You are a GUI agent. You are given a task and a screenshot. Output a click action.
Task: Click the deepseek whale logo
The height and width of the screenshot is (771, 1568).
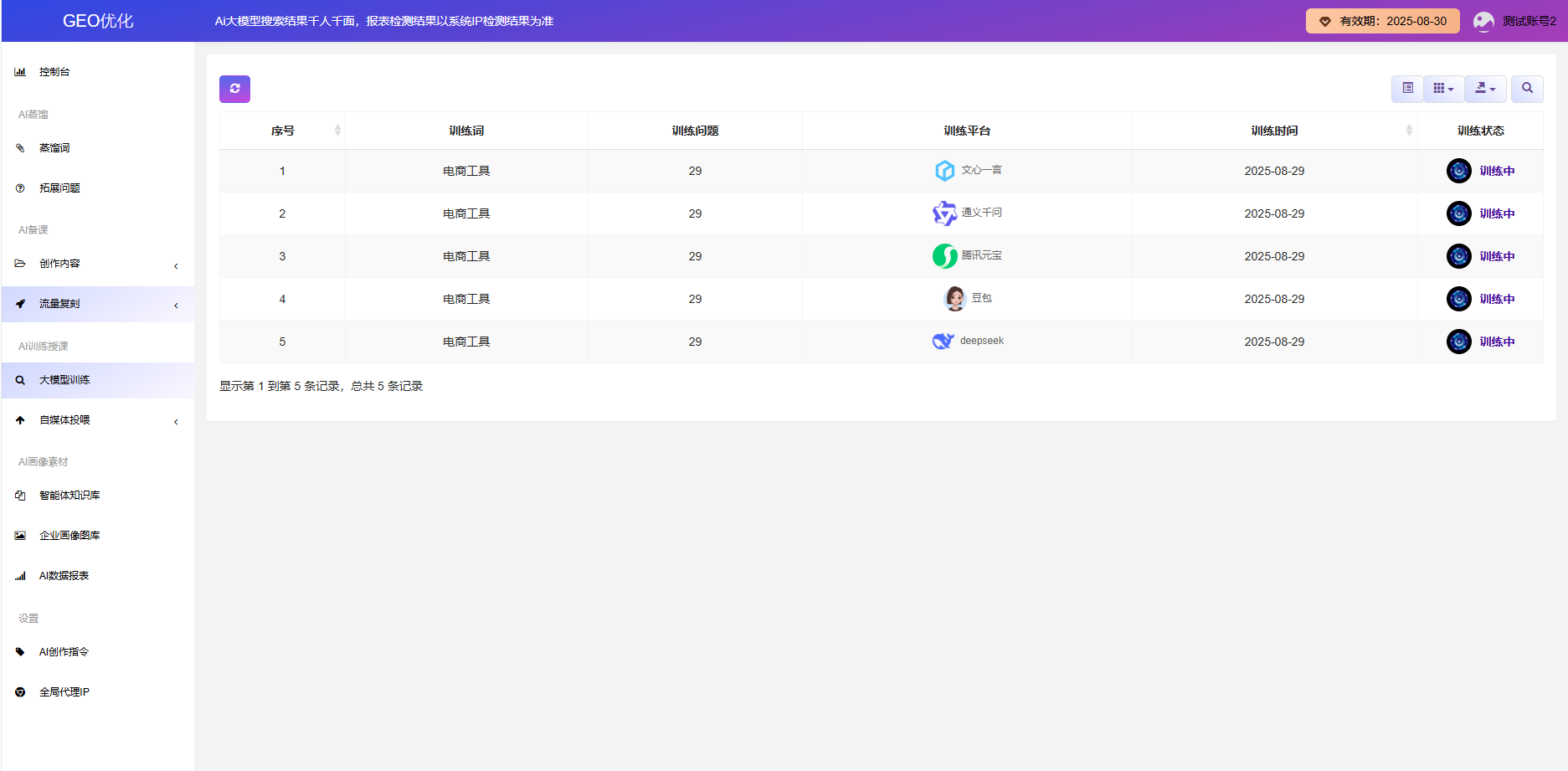pyautogui.click(x=943, y=342)
